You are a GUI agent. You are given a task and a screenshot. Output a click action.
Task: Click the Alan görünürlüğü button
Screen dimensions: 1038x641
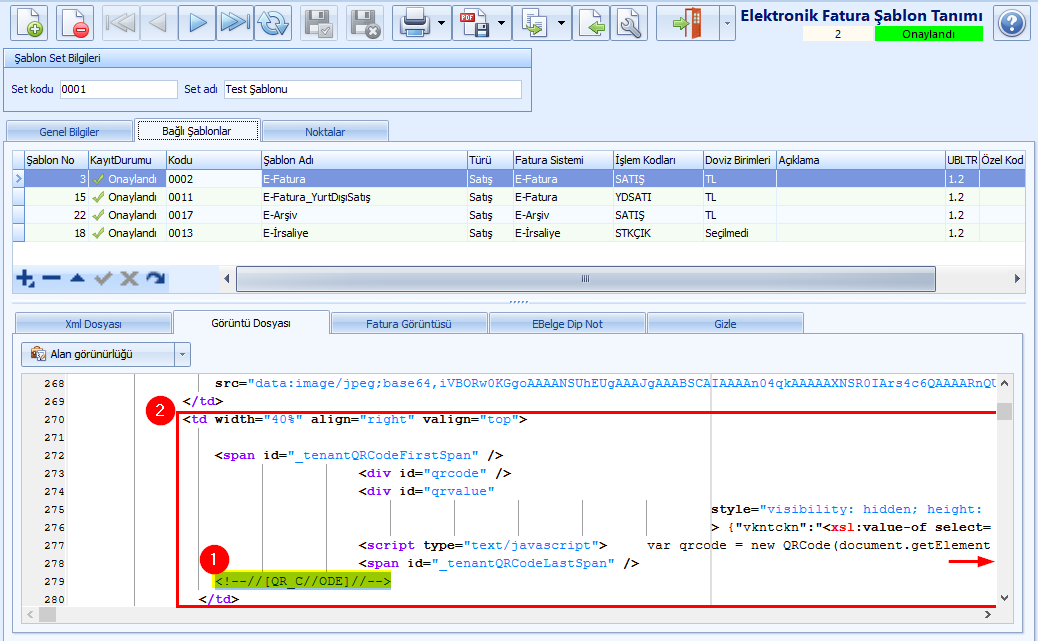click(98, 355)
